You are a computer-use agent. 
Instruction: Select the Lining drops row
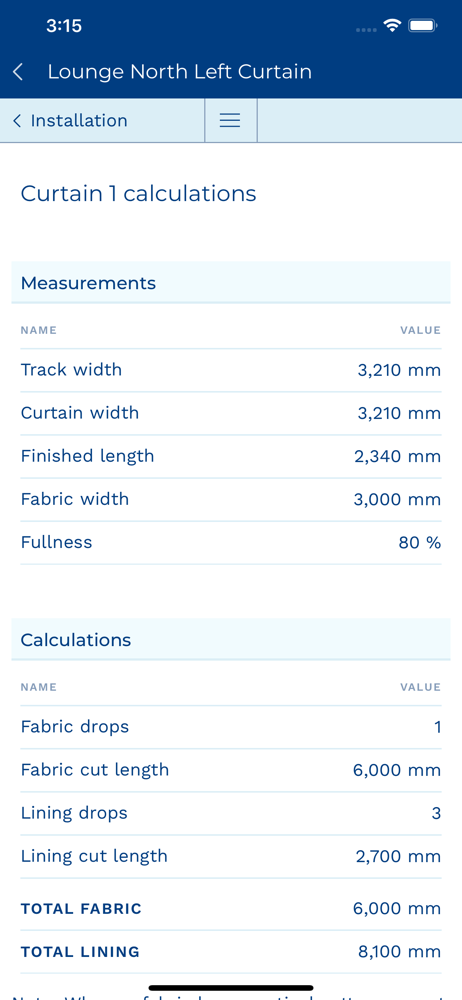pos(230,813)
